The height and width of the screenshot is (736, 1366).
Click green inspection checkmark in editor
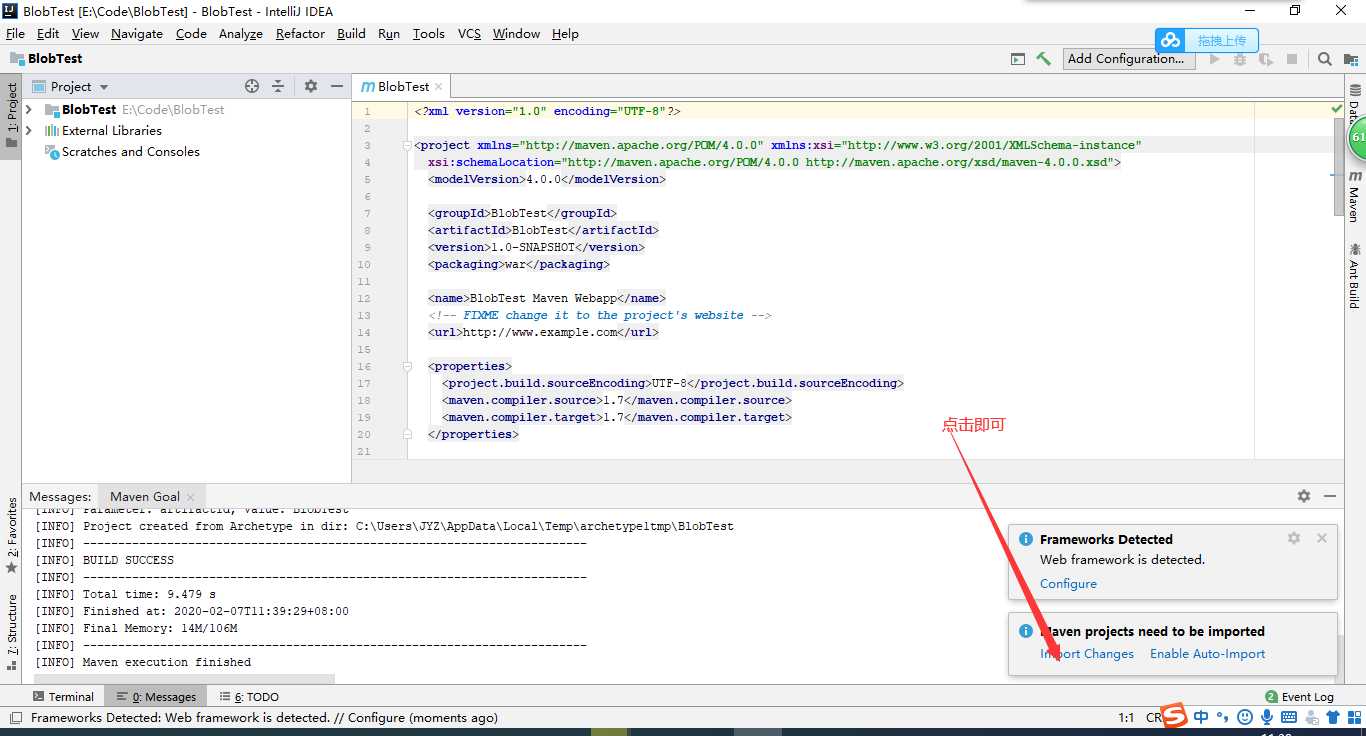click(x=1337, y=108)
